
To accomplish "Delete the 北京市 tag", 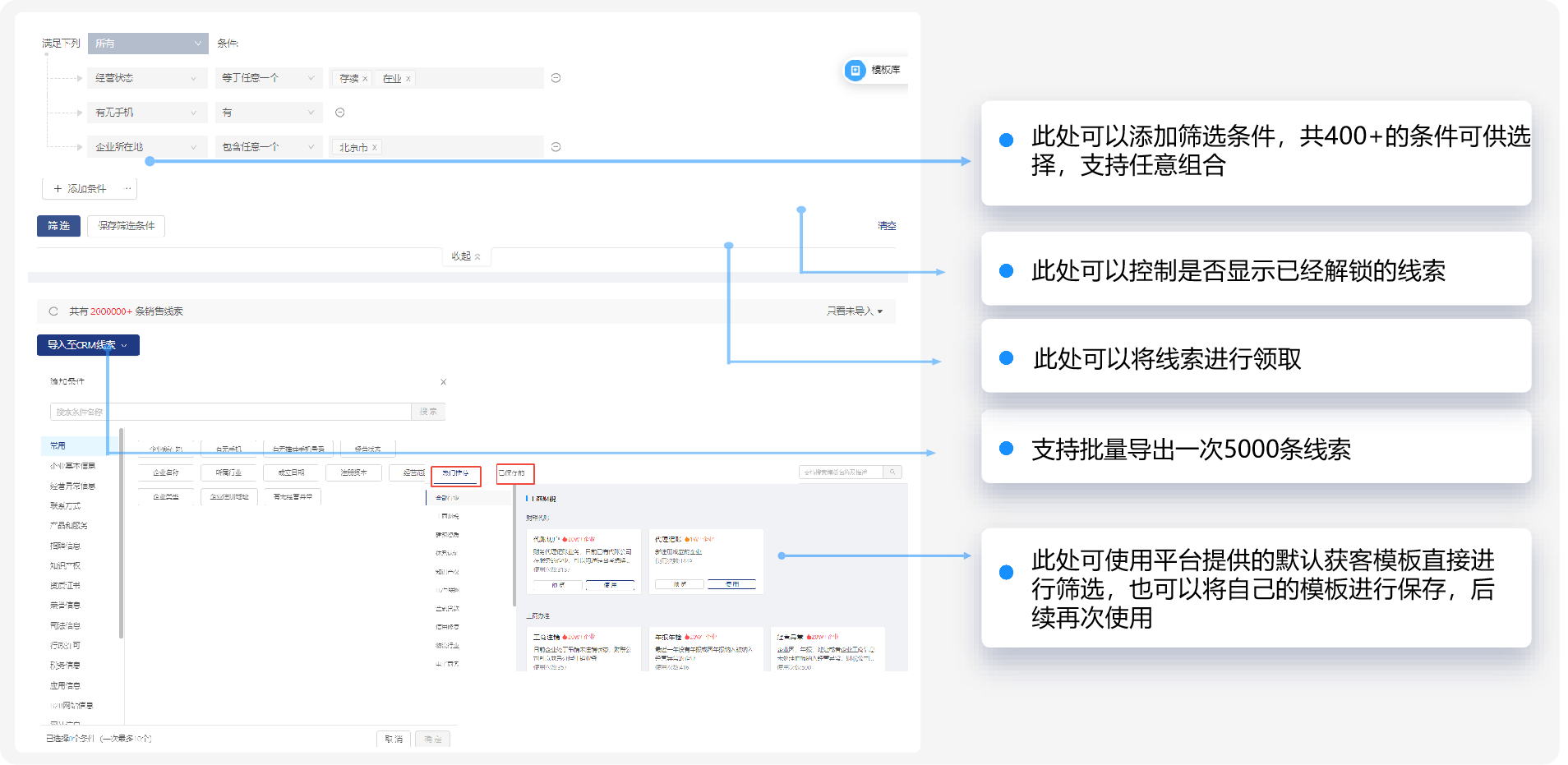I will coord(375,148).
